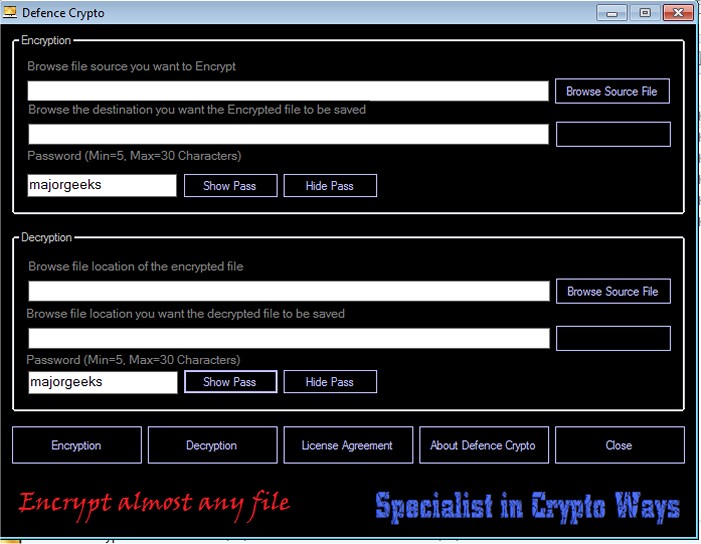Click the Encryption 'Password (Min=5, Max=30 Characters)' label
The image size is (701, 544).
pos(134,156)
